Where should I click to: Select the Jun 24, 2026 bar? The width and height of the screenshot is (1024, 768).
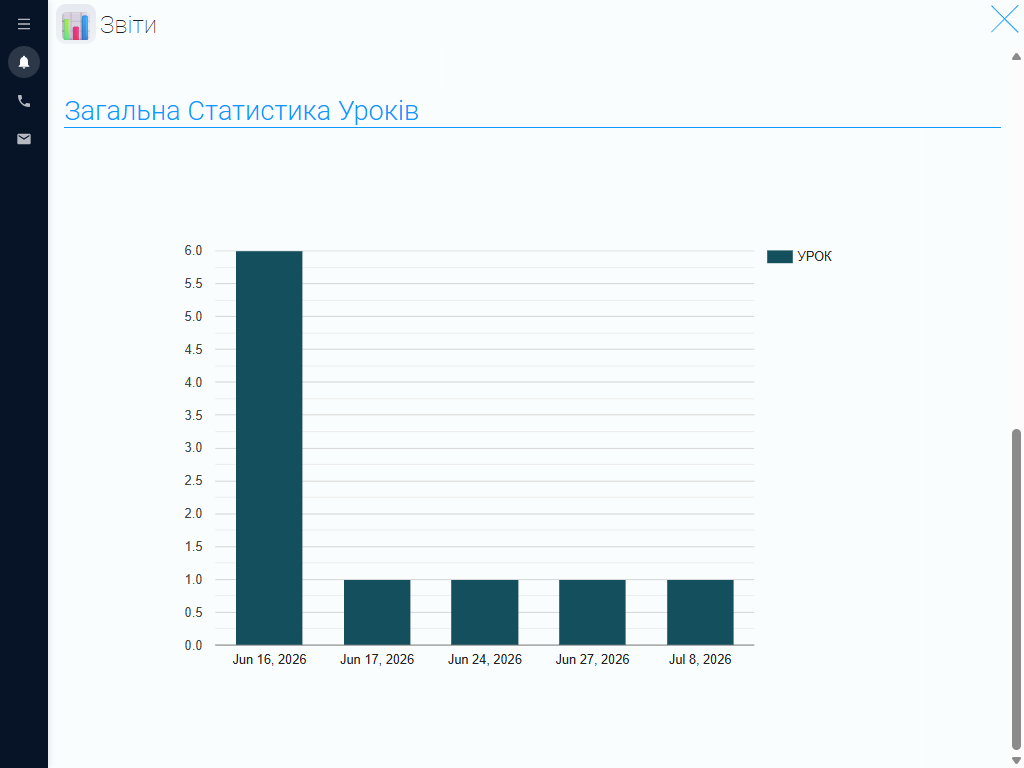pos(485,613)
